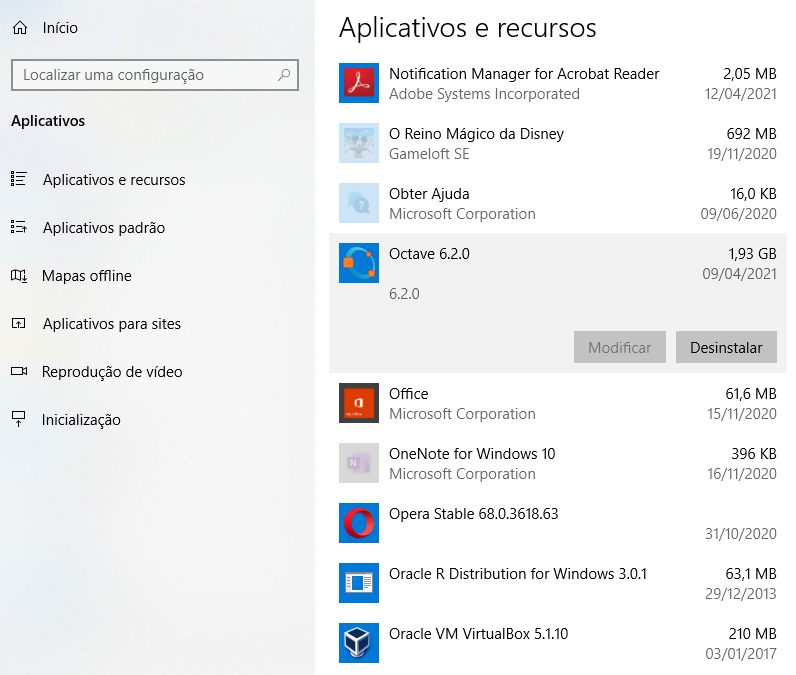This screenshot has width=796, height=675.
Task: Click the Inicialização startup icon
Action: click(x=19, y=419)
